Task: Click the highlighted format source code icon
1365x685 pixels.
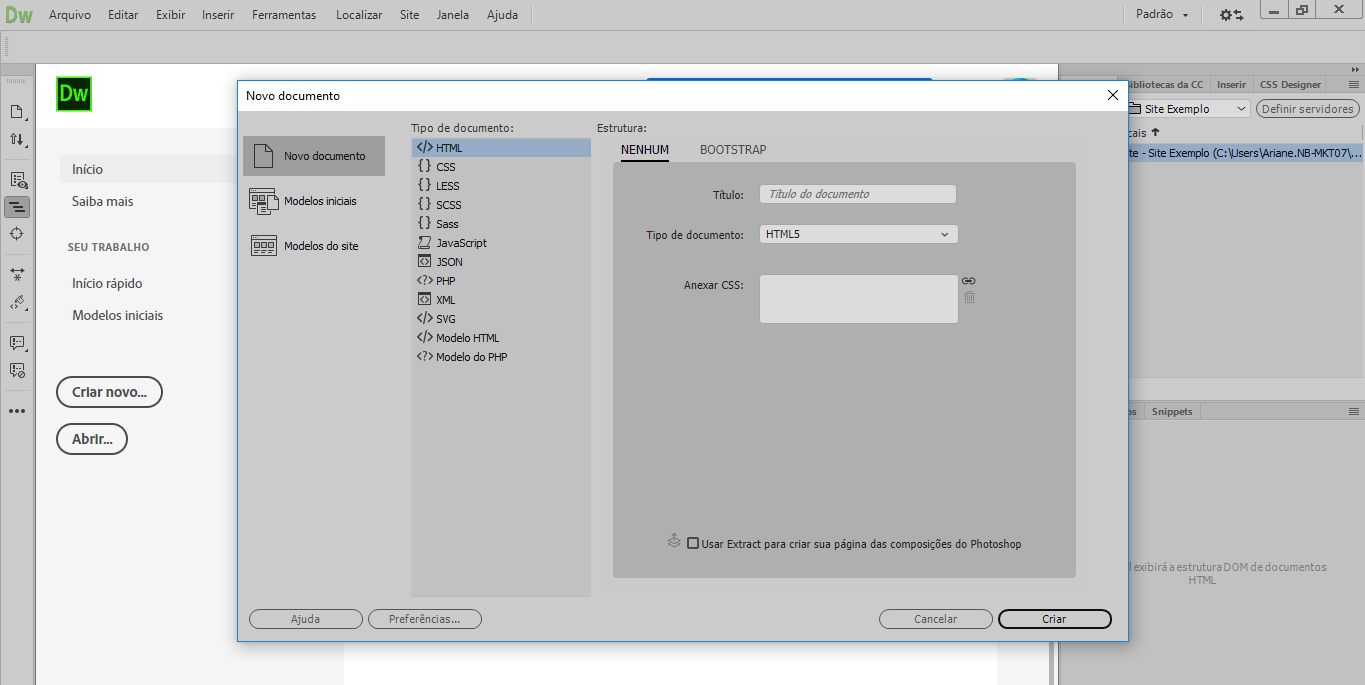Action: pyautogui.click(x=17, y=207)
